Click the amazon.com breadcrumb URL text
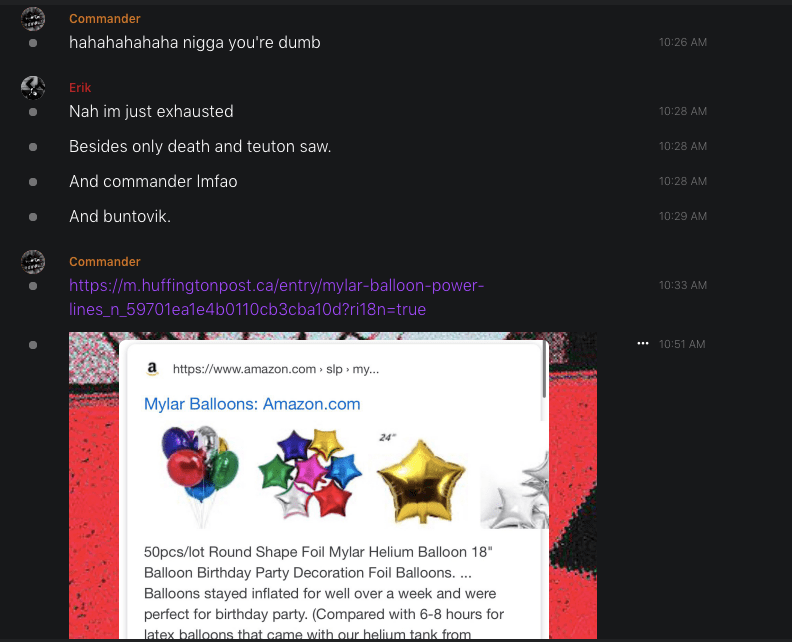792x642 pixels. [x=276, y=369]
